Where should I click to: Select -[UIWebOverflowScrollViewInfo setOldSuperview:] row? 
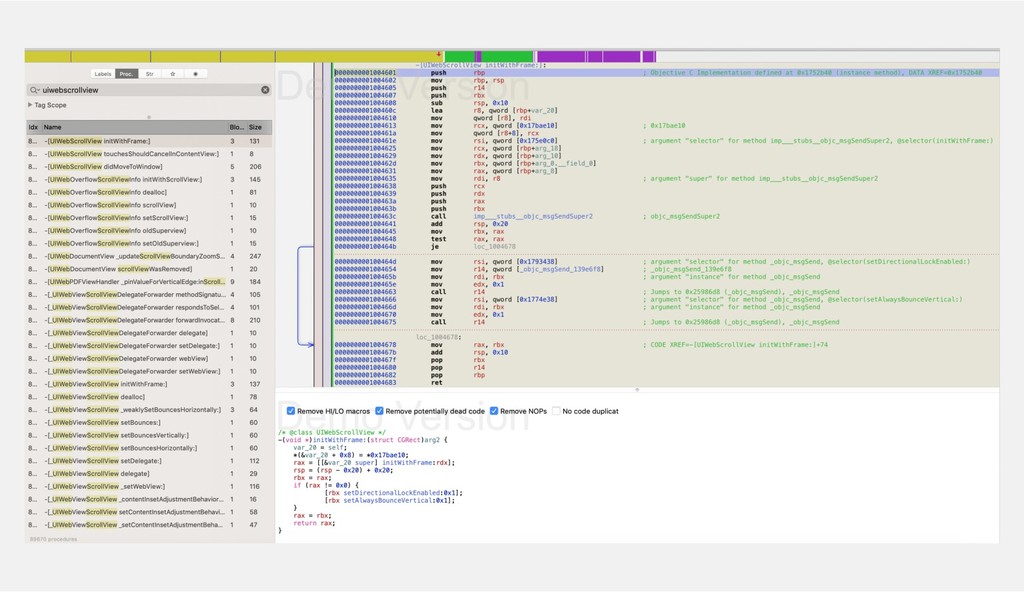149,244
